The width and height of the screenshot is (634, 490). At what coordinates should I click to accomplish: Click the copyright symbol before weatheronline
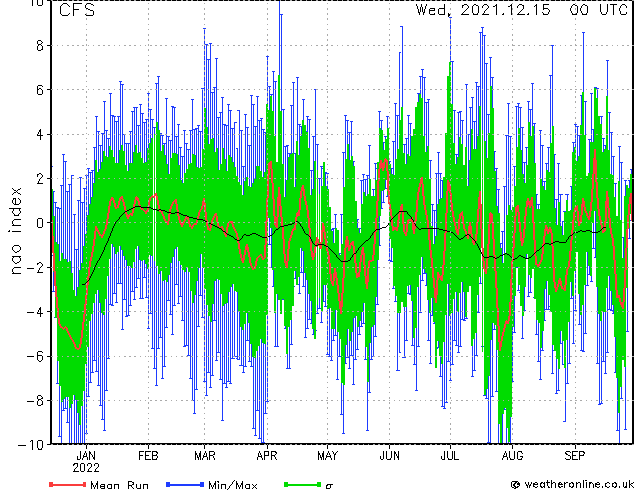click(x=516, y=485)
